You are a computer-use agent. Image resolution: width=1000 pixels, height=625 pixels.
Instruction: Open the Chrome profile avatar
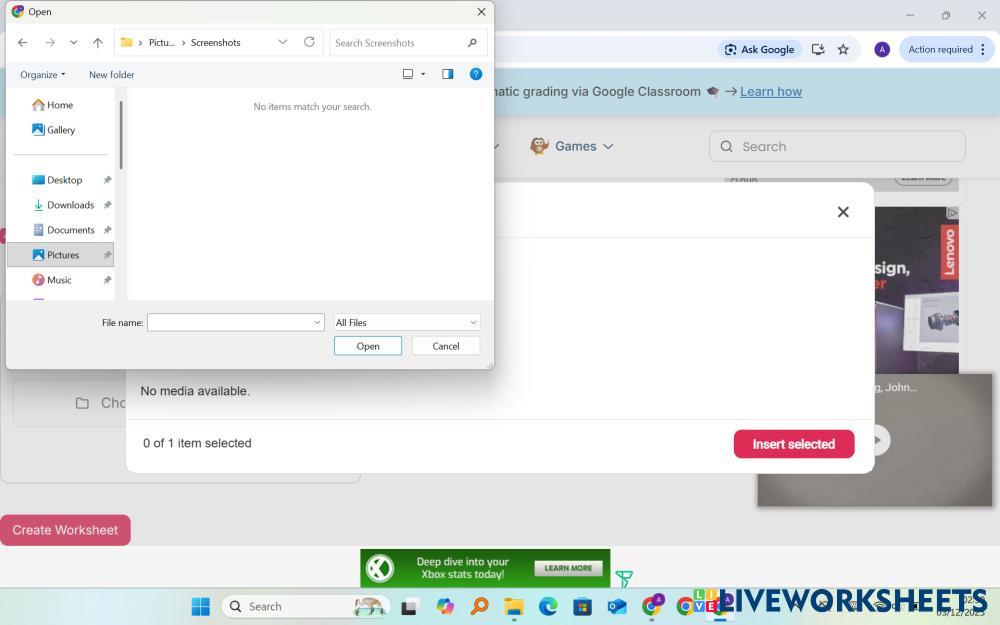(x=881, y=49)
